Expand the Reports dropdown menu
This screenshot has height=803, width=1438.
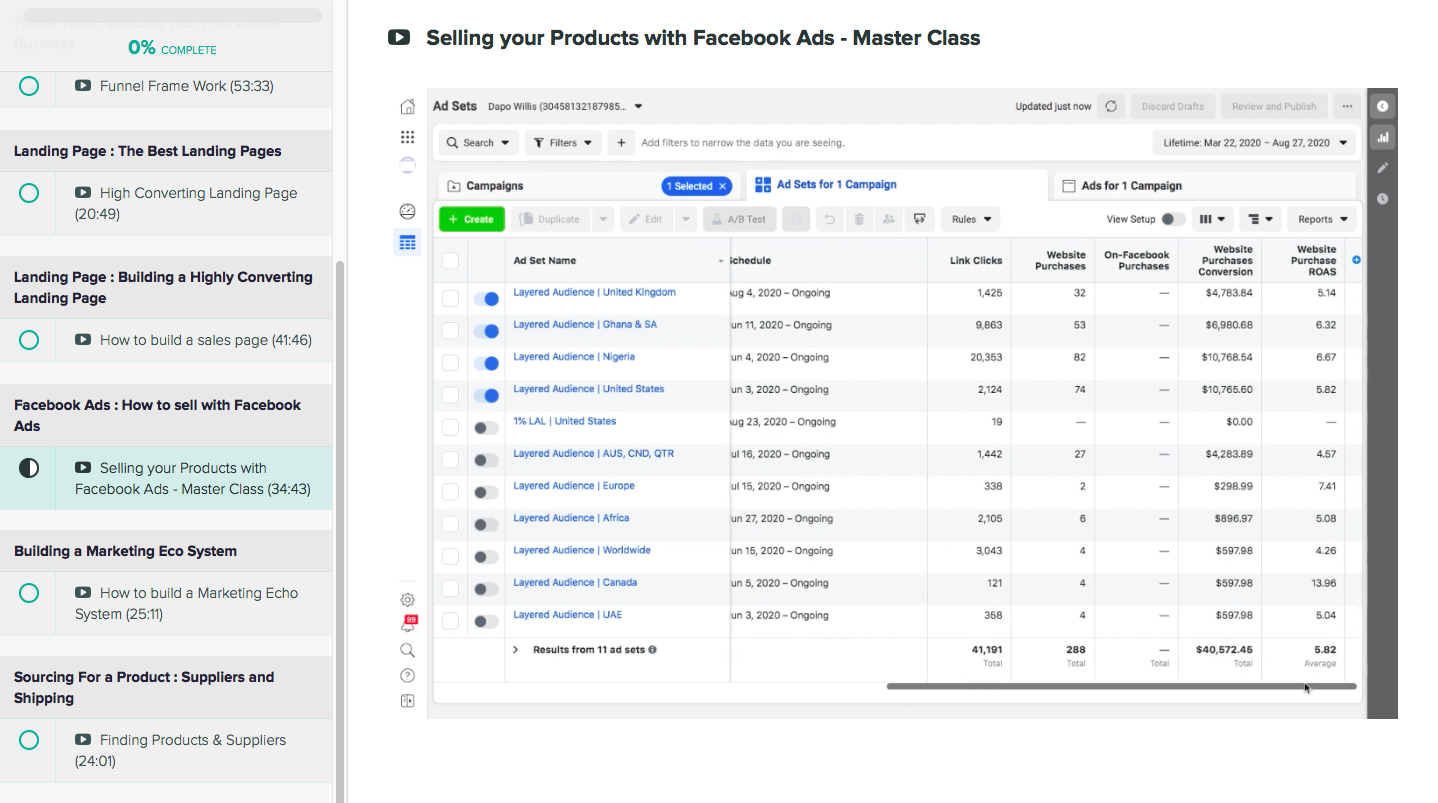click(x=1322, y=219)
